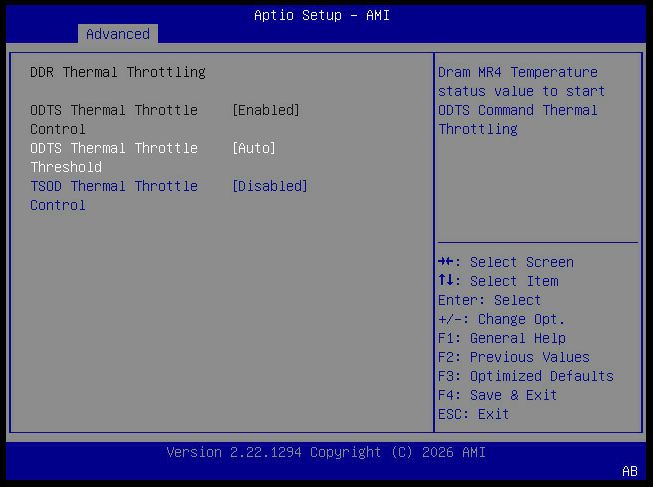Click the F2: Previous Values hint
The width and height of the screenshot is (653, 487).
(513, 357)
